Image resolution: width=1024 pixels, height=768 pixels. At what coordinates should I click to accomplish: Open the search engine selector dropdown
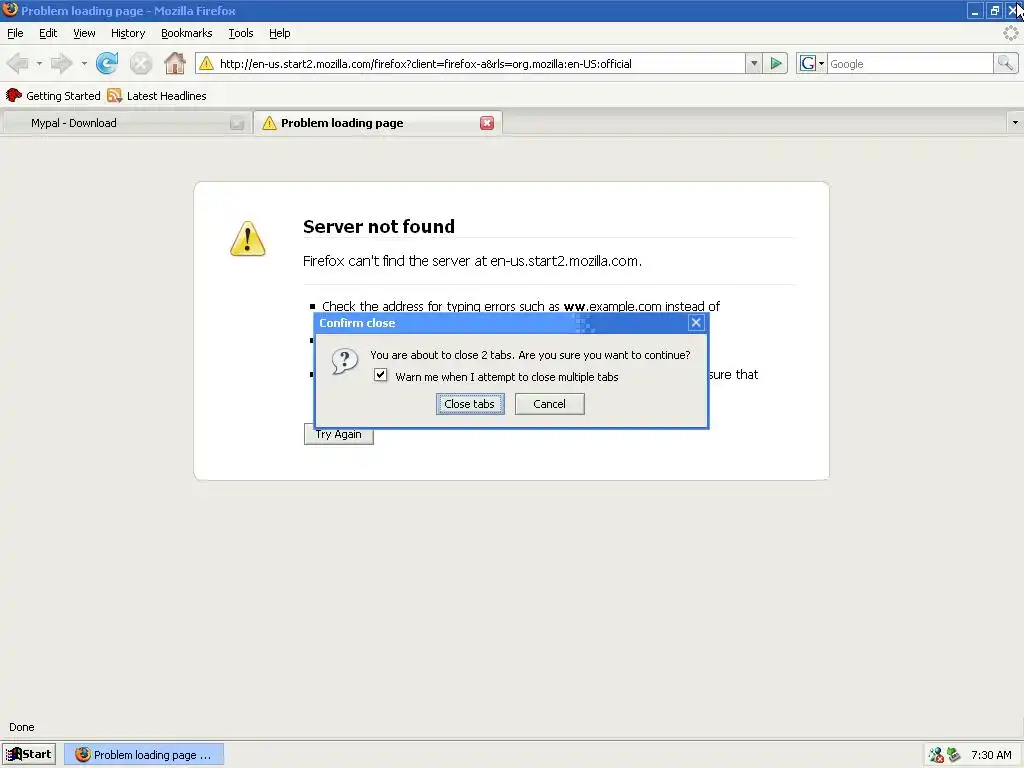pos(812,63)
